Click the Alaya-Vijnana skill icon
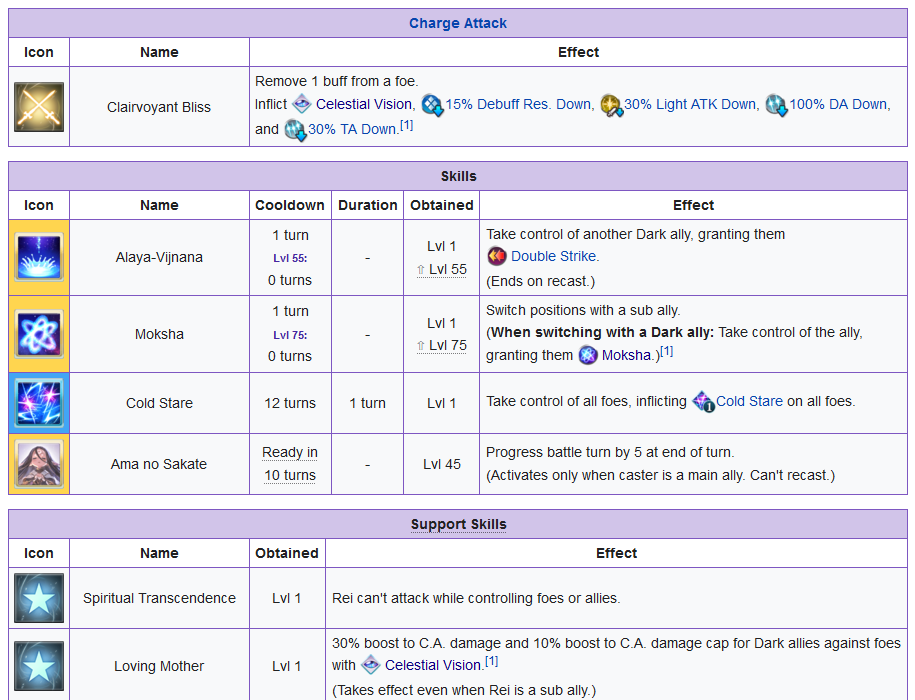The image size is (915, 700). pyautogui.click(x=39, y=257)
